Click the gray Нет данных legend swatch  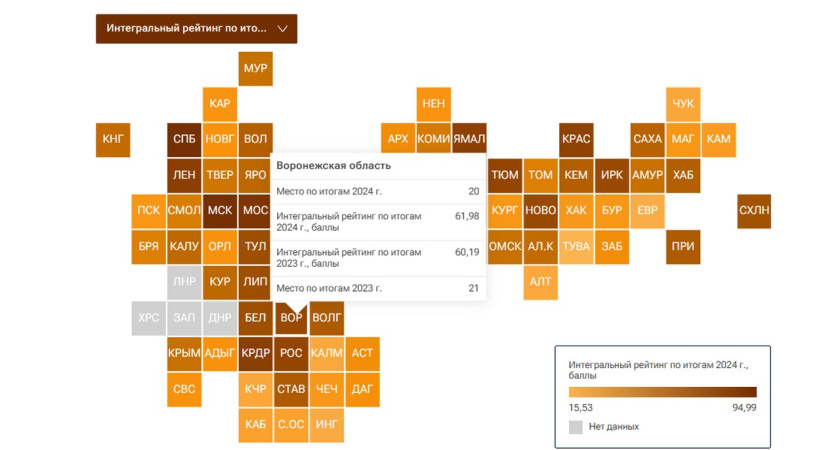pos(575,427)
